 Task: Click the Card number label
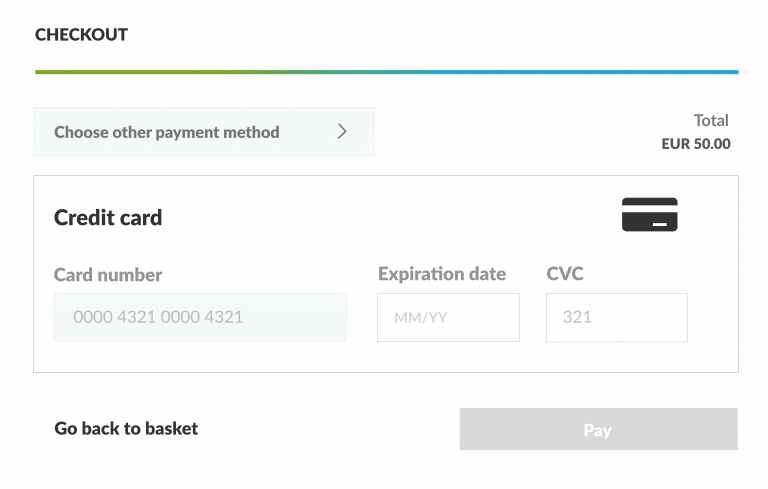pyautogui.click(x=108, y=275)
